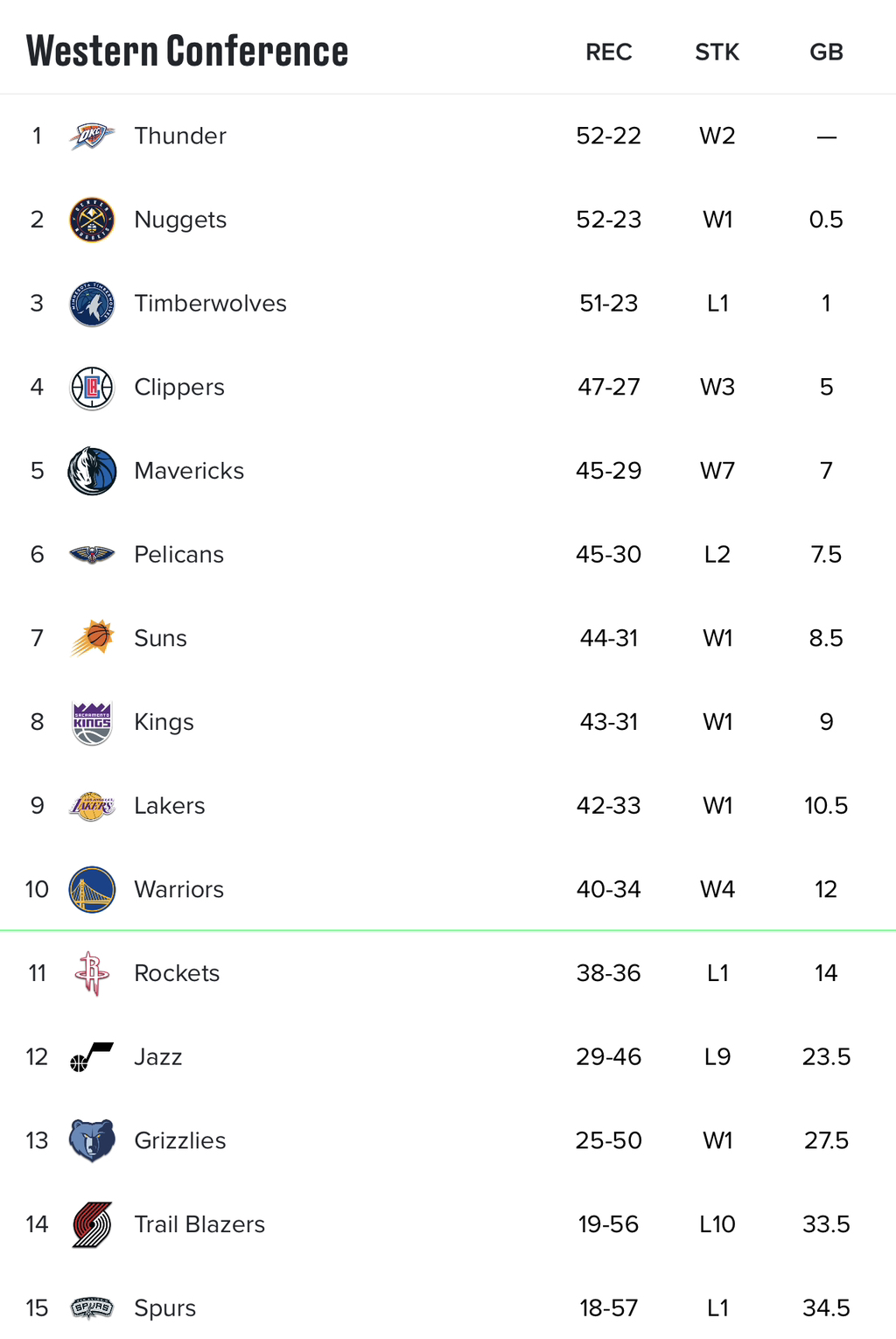Viewport: 896px width, 1339px height.
Task: Tap the Warriors 40-34 record
Action: point(609,889)
